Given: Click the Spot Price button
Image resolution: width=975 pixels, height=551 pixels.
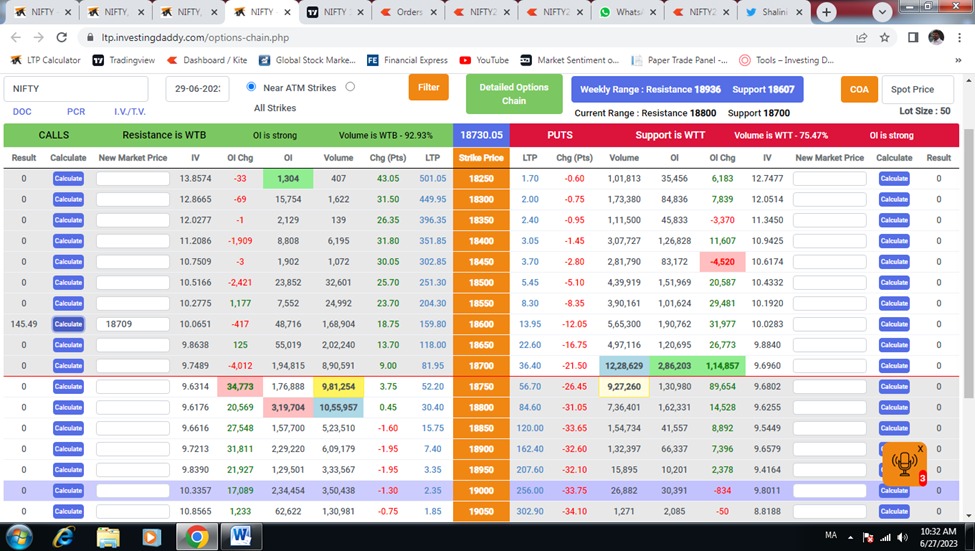Looking at the screenshot, I should 917,90.
